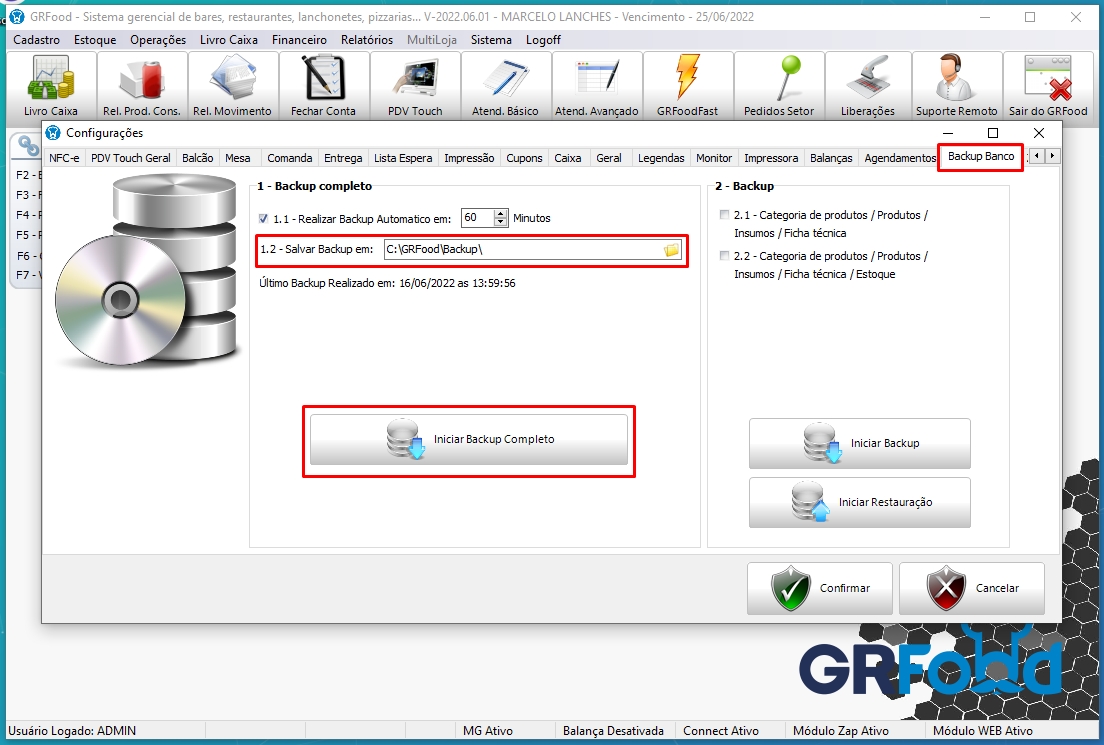Select the Backup Banco tab
The image size is (1104, 745).
click(981, 156)
